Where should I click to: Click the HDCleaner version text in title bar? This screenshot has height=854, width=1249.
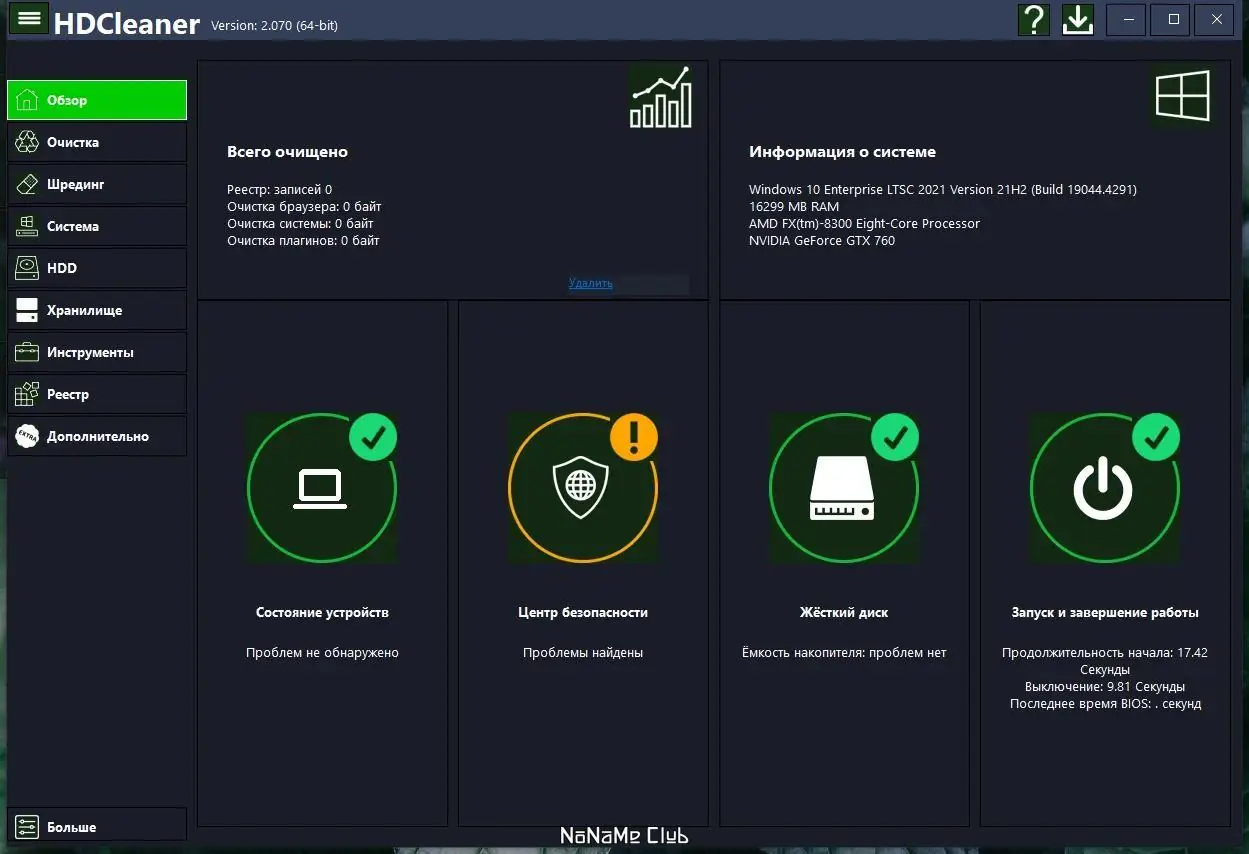(x=274, y=25)
